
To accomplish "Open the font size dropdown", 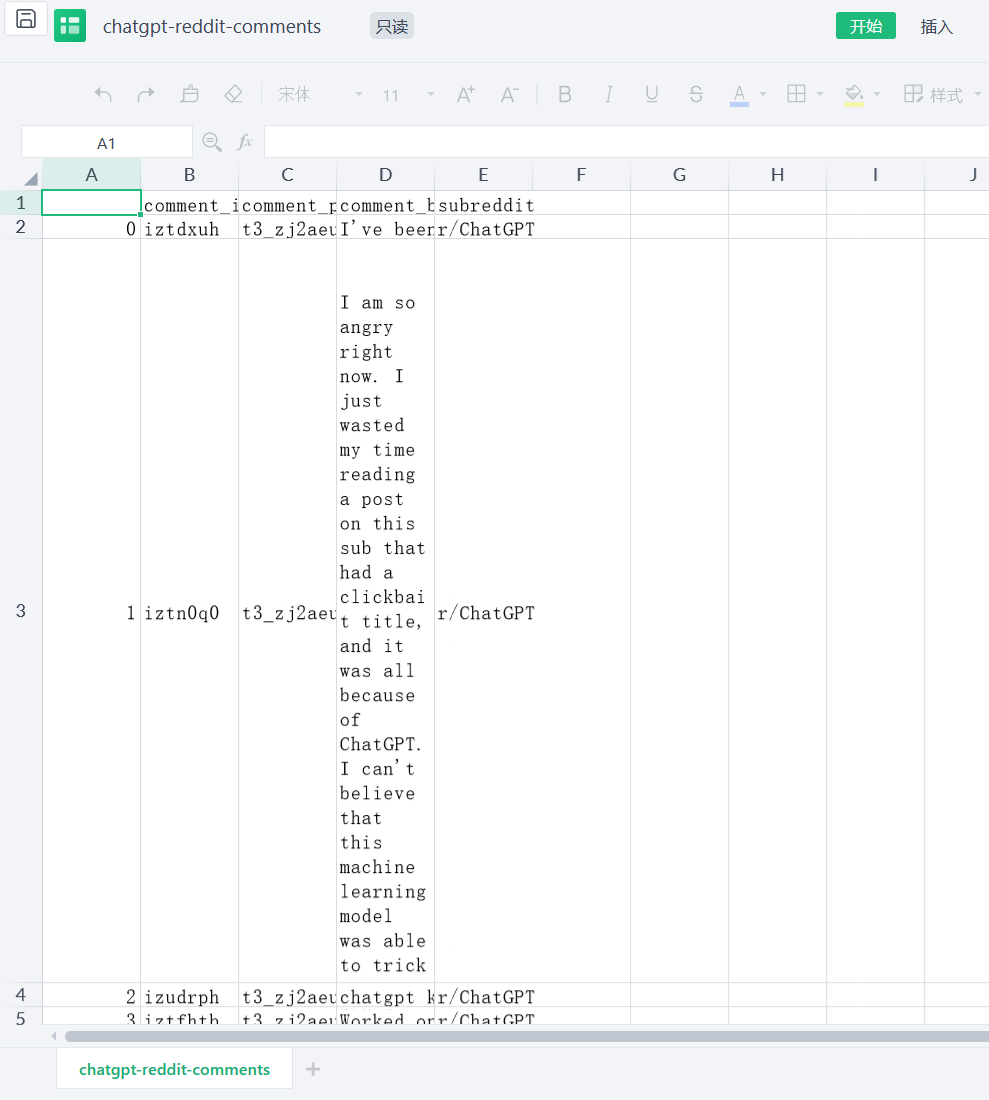I will pyautogui.click(x=431, y=95).
